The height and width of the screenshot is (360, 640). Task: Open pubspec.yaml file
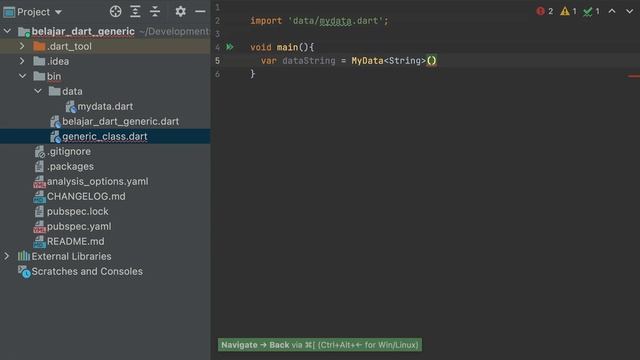tap(79, 227)
